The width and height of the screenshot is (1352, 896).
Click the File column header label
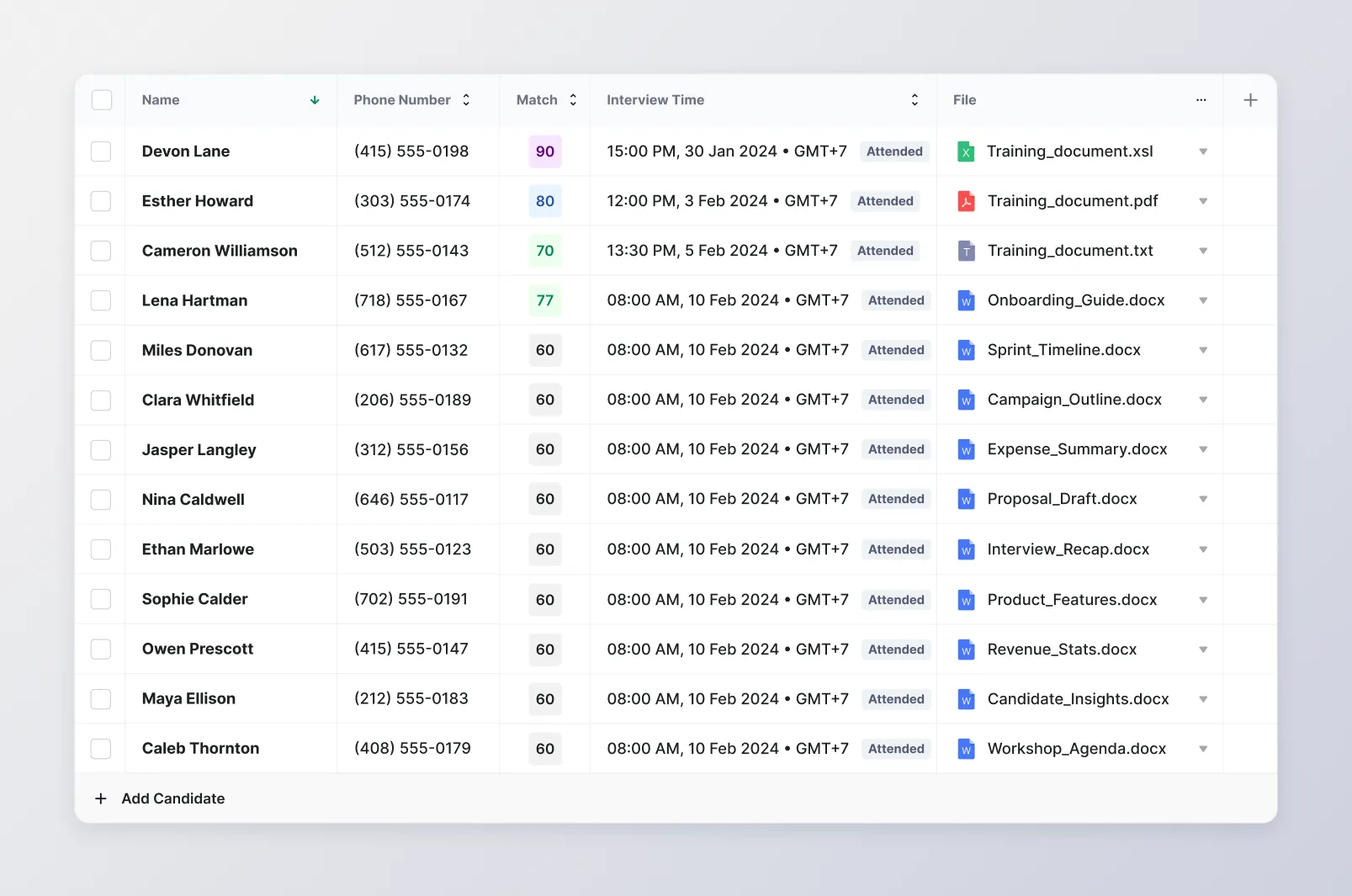tap(964, 100)
